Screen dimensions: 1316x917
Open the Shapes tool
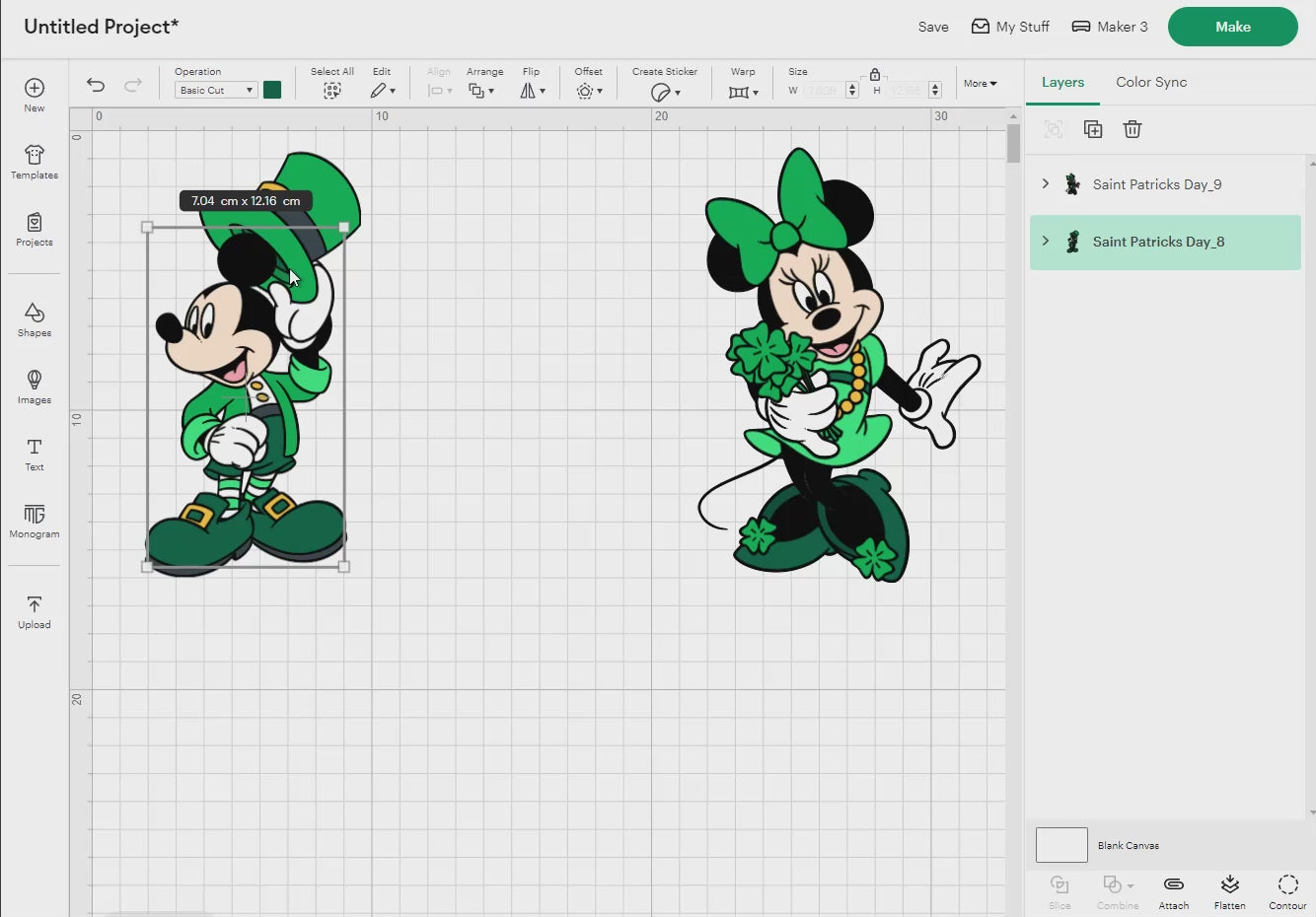click(x=35, y=319)
